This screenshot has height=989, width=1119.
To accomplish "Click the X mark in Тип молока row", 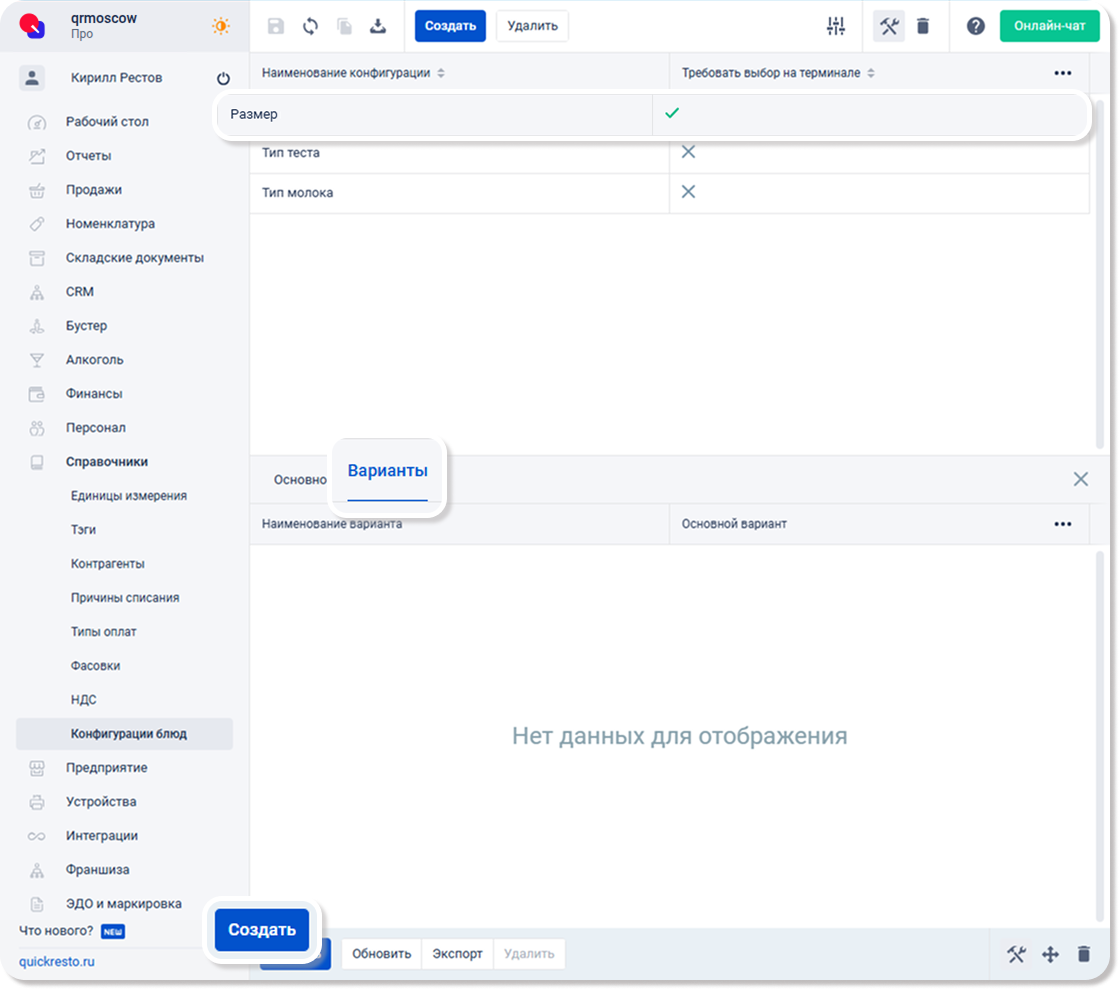I will pyautogui.click(x=688, y=192).
